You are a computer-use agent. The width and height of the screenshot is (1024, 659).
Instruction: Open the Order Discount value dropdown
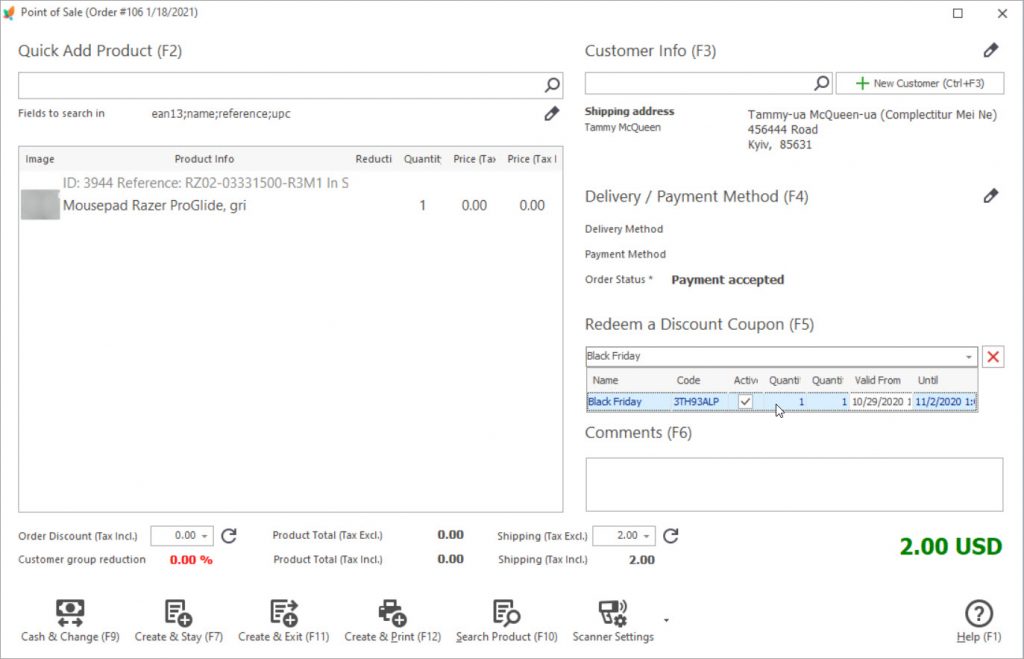point(202,536)
